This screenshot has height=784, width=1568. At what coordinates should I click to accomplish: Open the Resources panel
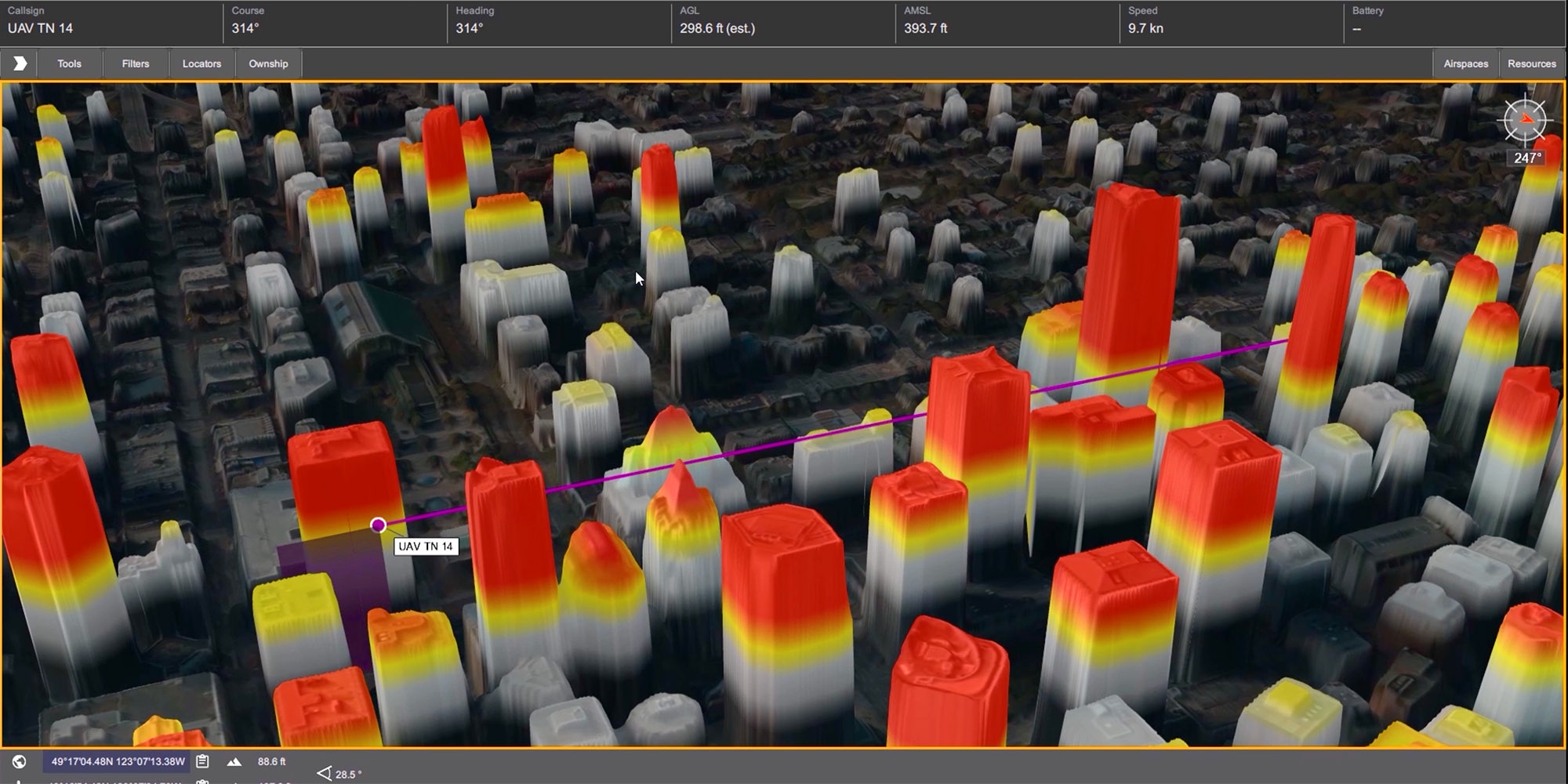pyautogui.click(x=1531, y=64)
